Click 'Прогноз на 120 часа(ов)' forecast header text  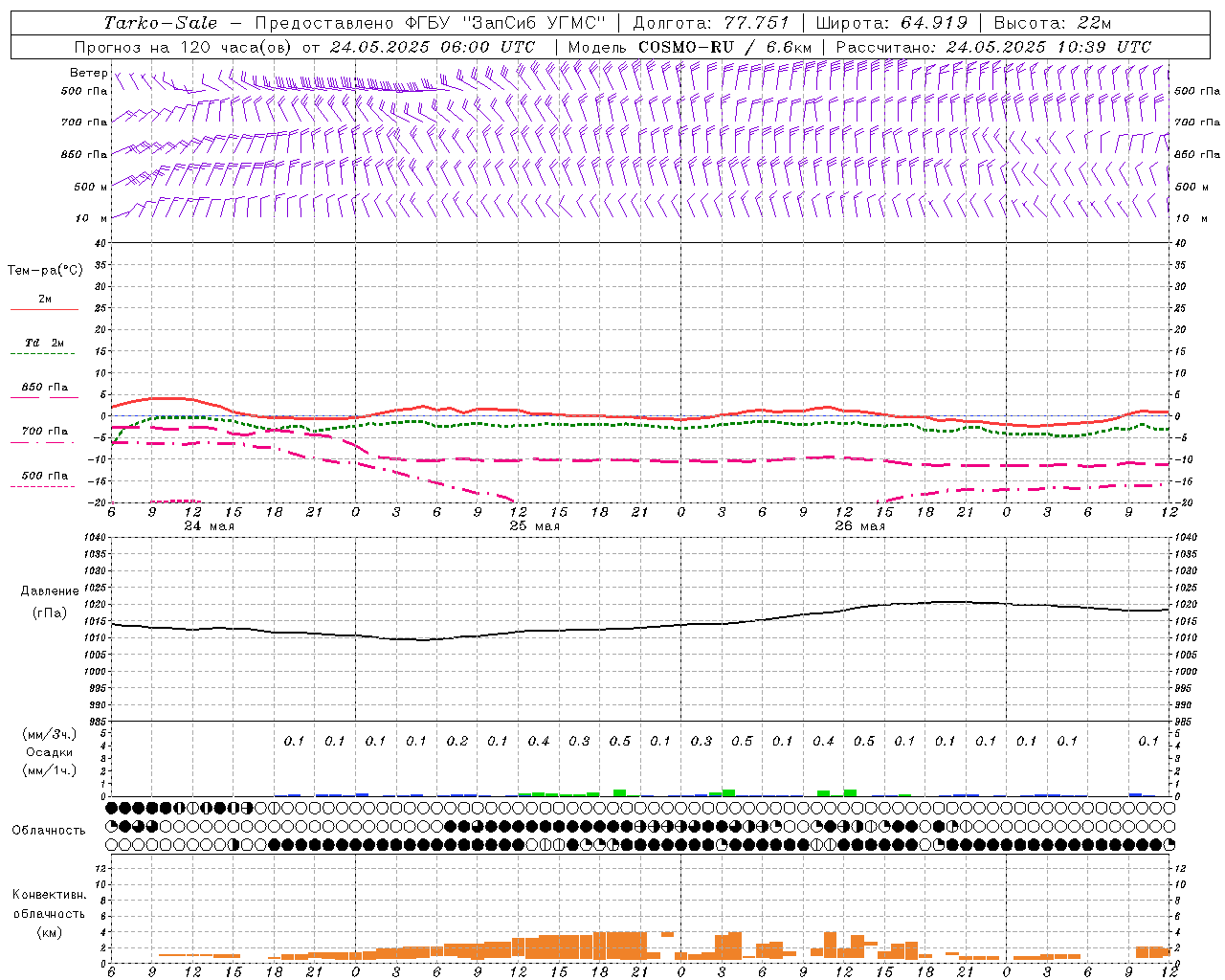click(x=184, y=47)
